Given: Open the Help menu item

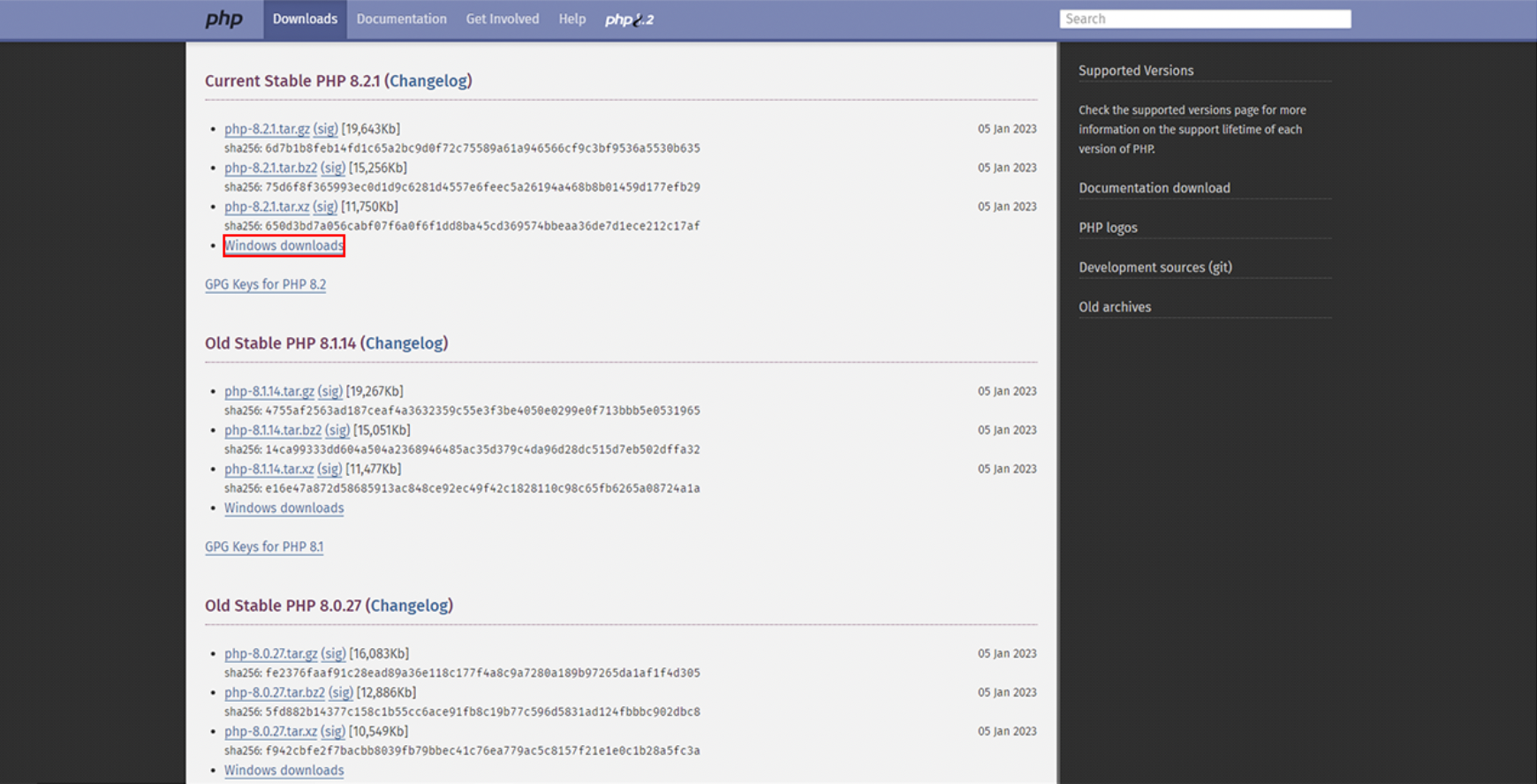Looking at the screenshot, I should click(x=572, y=19).
